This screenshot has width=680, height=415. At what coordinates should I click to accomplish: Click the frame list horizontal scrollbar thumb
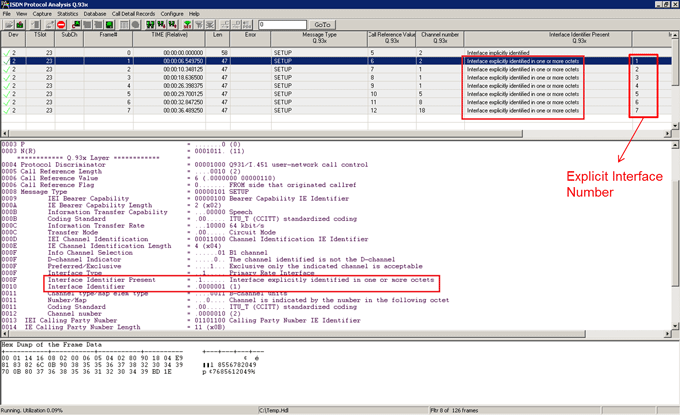click(265, 134)
